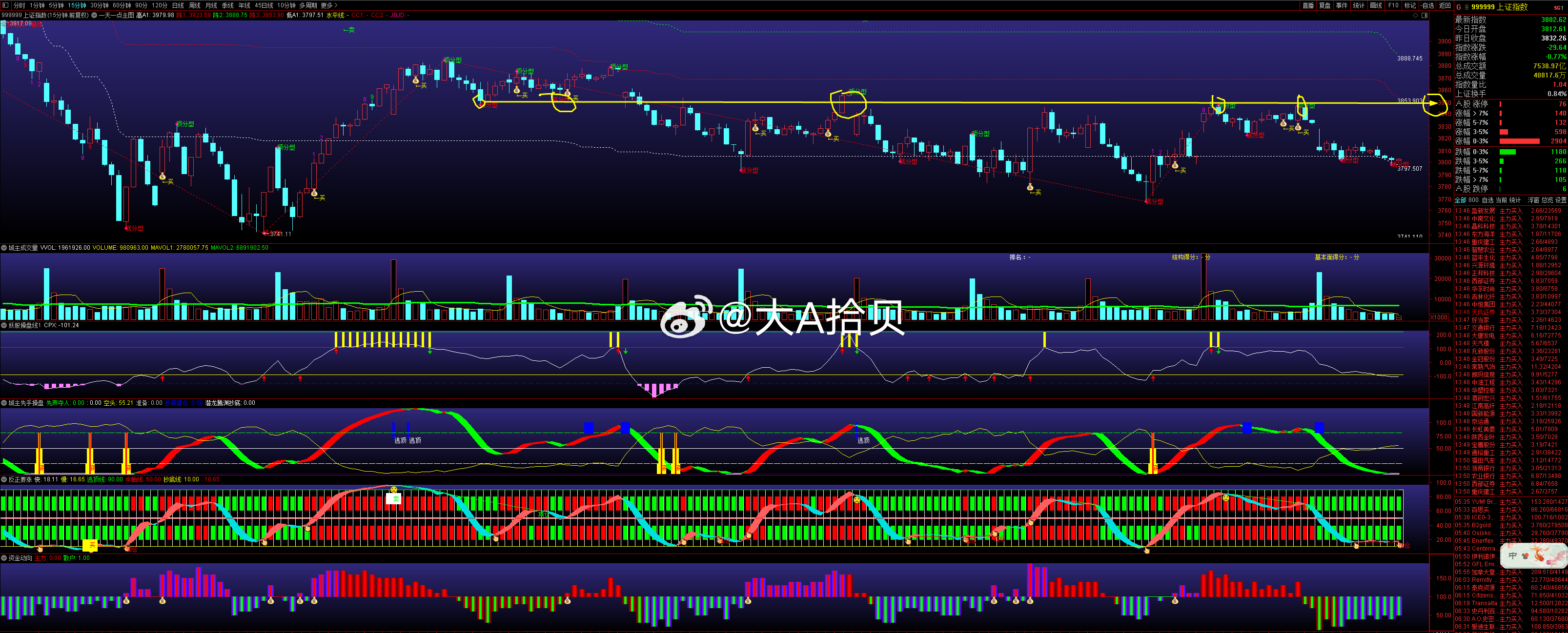This screenshot has height=633, width=1568.
Task: Select the 30分钟 period
Action: pos(100,5)
